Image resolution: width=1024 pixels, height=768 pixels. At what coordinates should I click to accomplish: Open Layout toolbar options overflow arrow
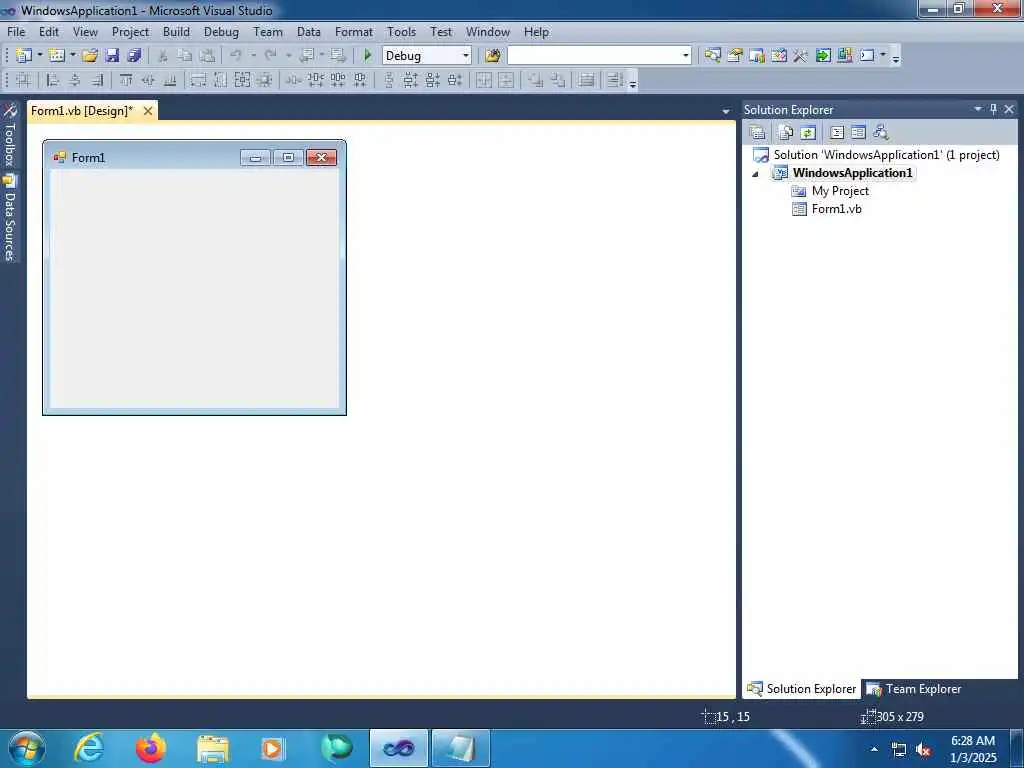(x=633, y=82)
